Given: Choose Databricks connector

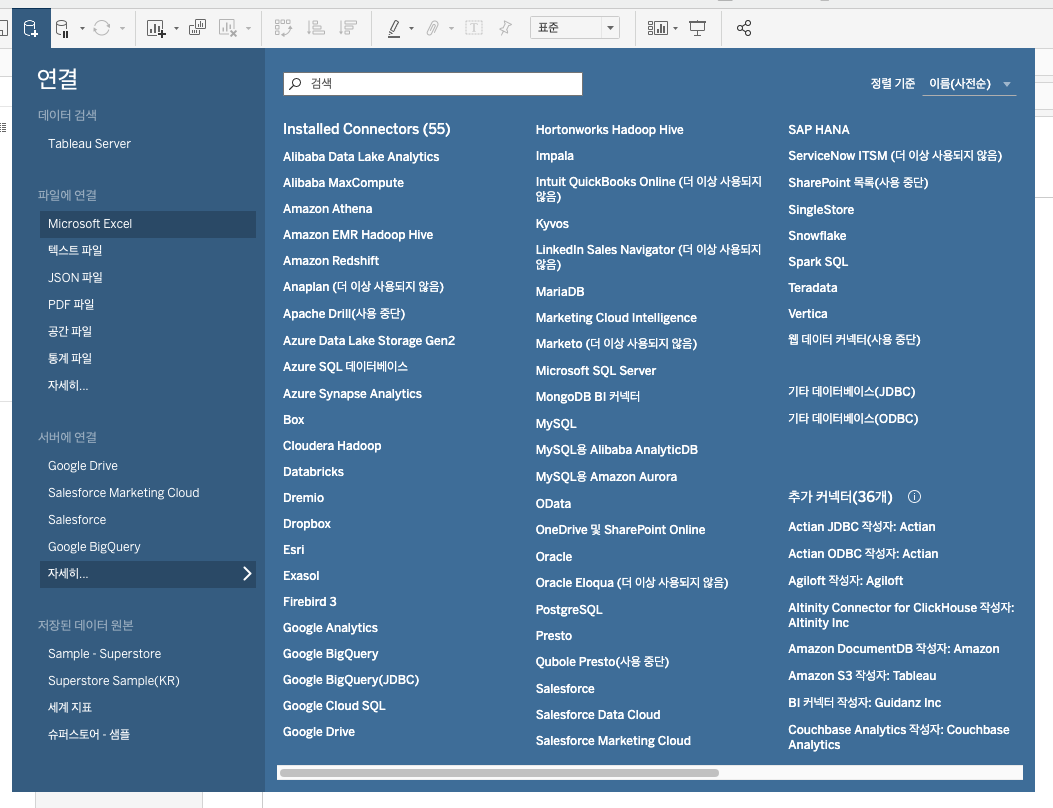Looking at the screenshot, I should click(314, 472).
